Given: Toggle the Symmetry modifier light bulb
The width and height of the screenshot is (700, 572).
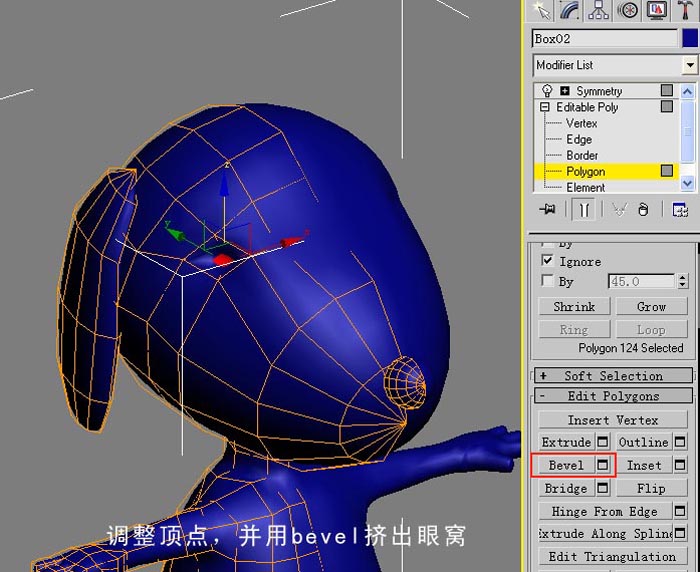Looking at the screenshot, I should [x=547, y=91].
